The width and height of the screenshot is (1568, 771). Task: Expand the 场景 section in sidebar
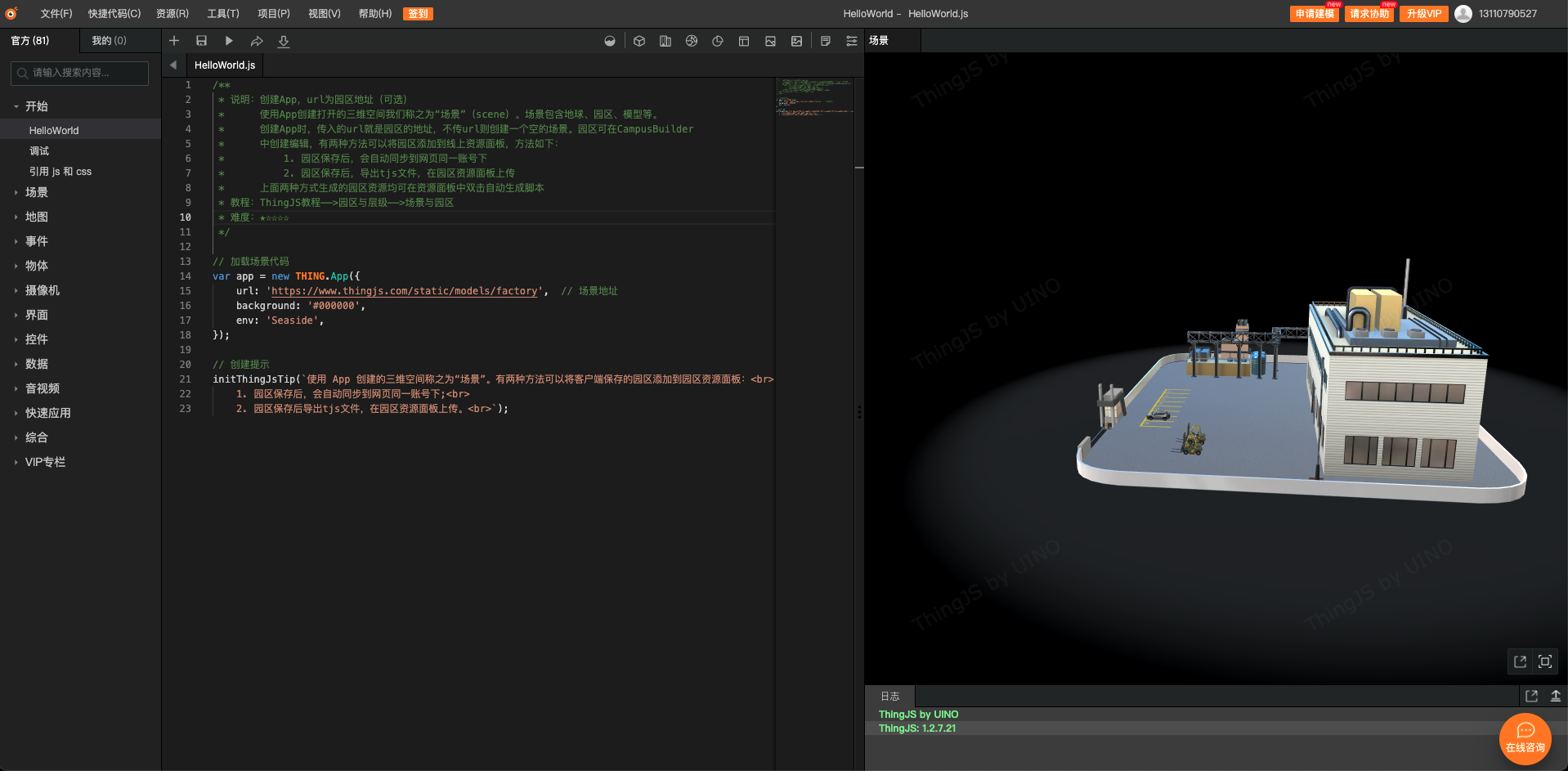[x=36, y=192]
